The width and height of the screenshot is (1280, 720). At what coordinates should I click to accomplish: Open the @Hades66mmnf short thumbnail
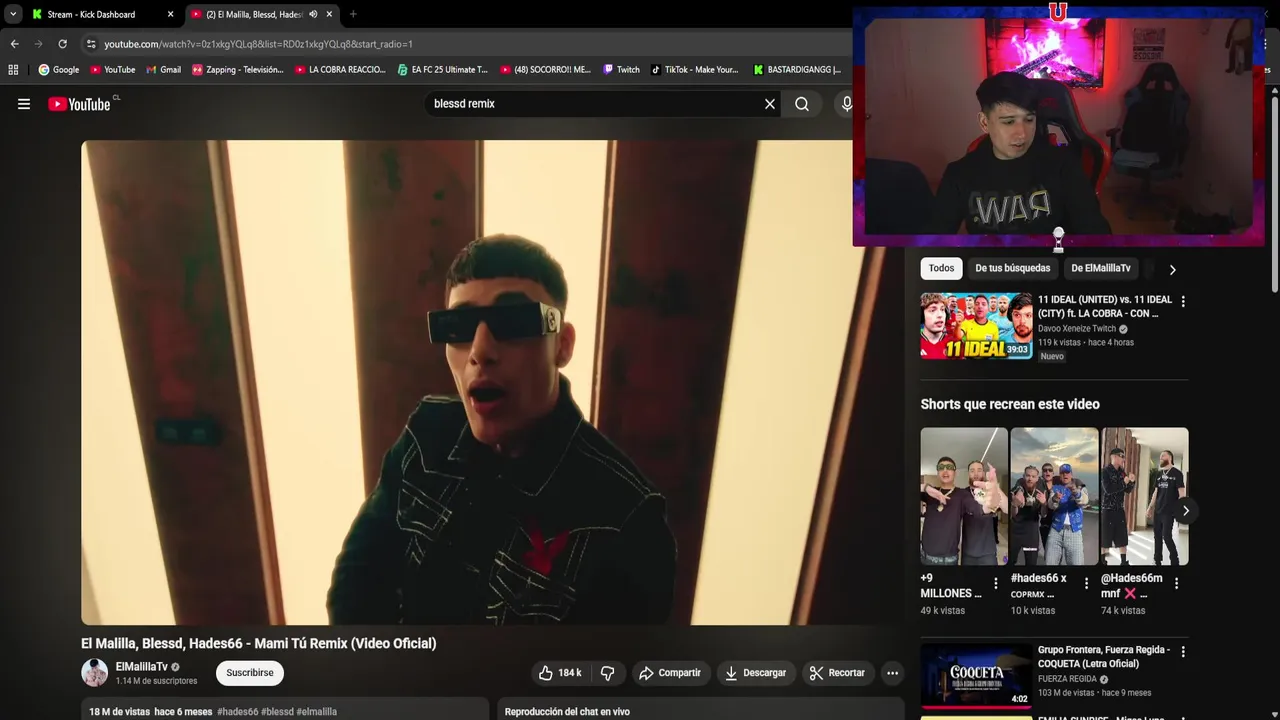(1145, 496)
